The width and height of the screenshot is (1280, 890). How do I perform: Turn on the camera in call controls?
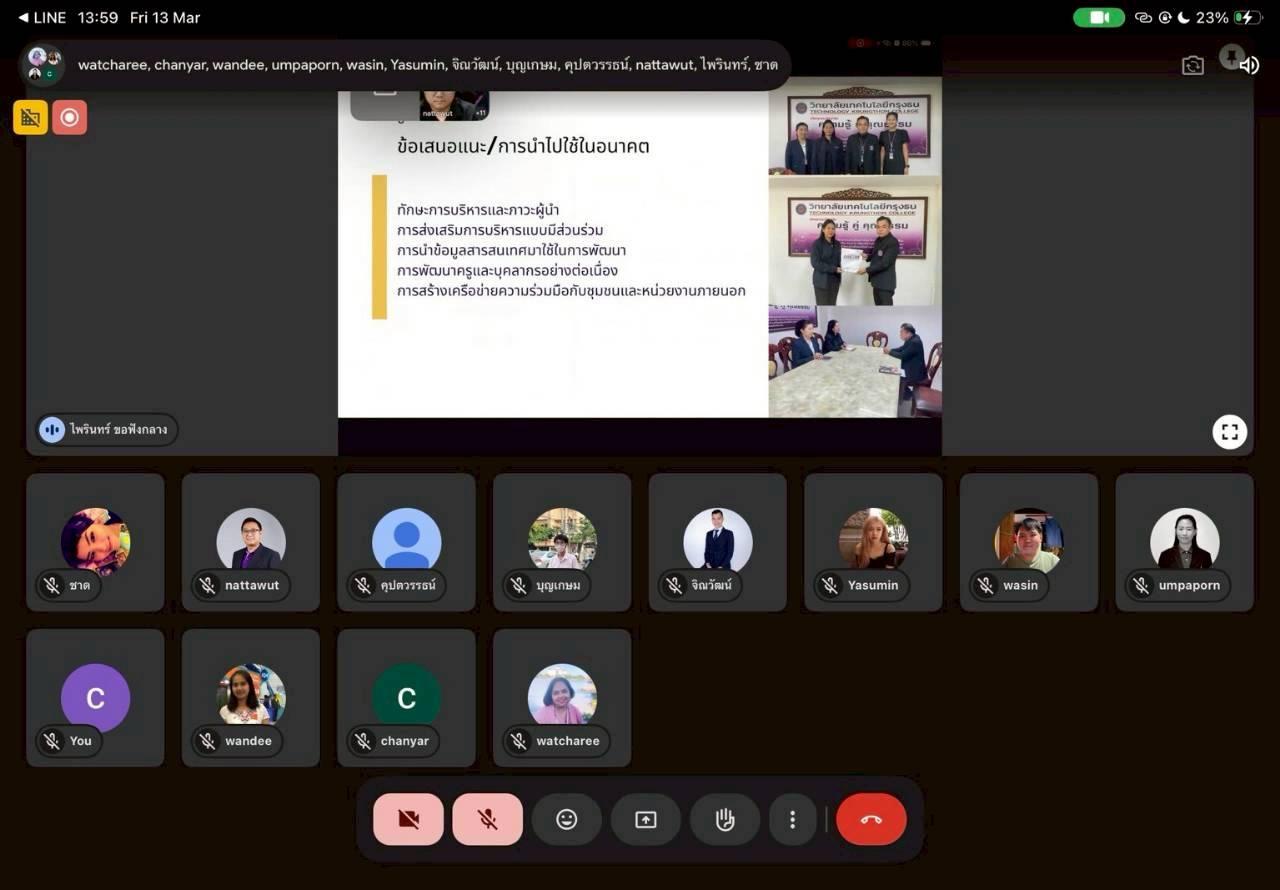(408, 820)
